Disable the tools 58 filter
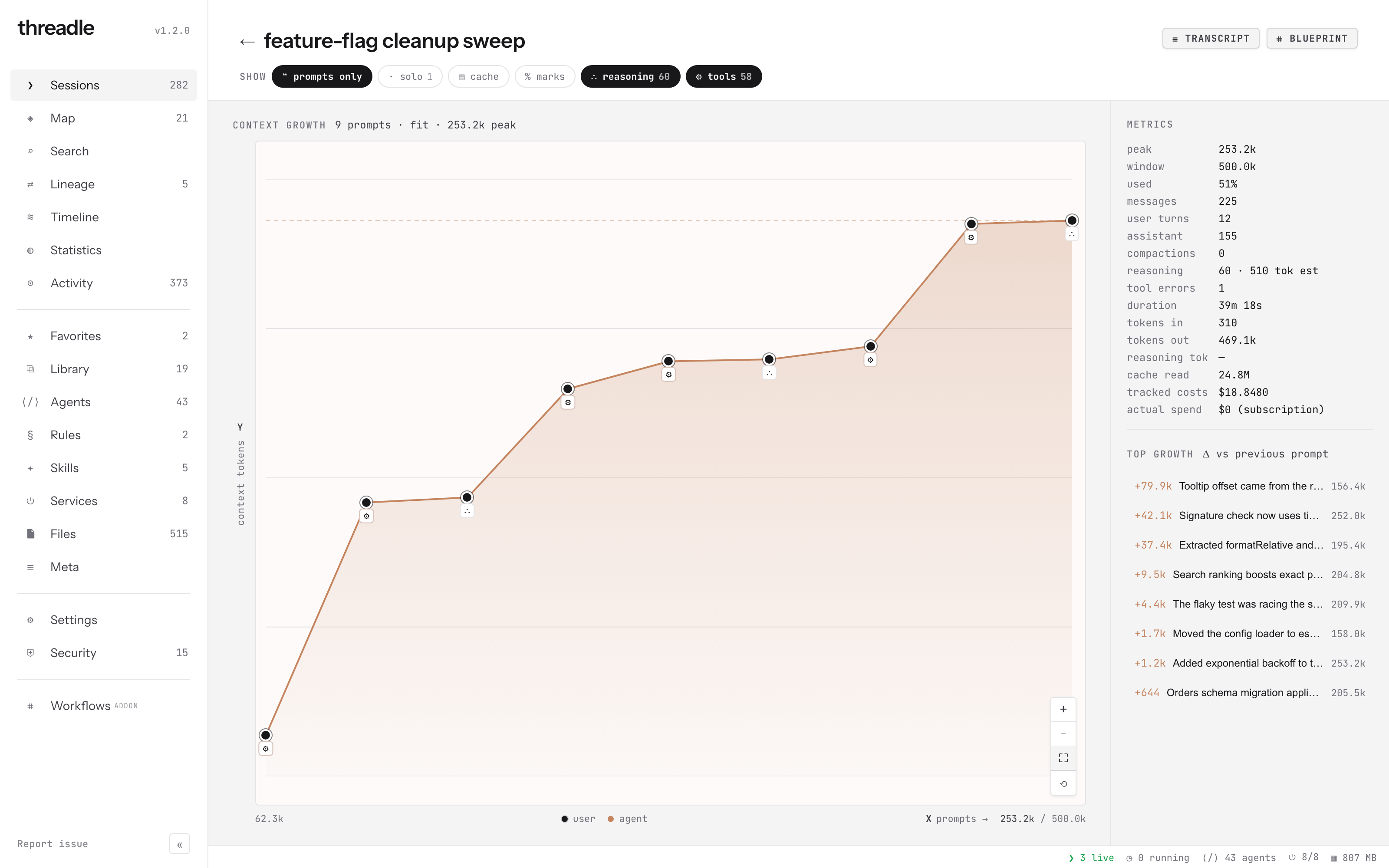The height and width of the screenshot is (868, 1389). pyautogui.click(x=724, y=76)
